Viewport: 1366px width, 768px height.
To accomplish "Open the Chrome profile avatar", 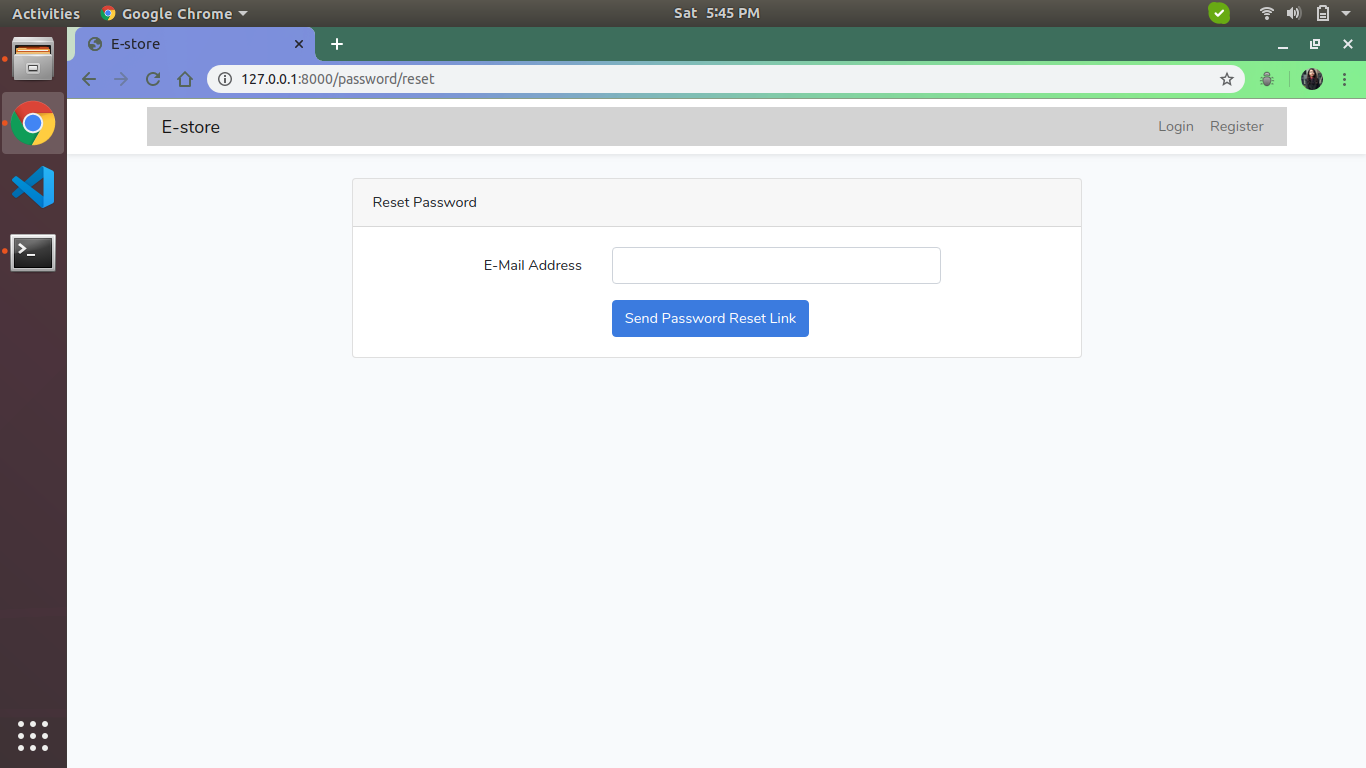I will click(1312, 79).
